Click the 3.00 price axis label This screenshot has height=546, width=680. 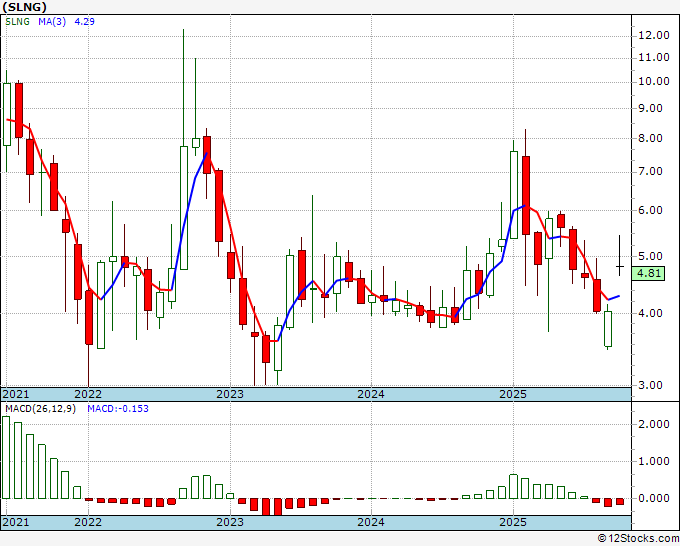tap(651, 385)
